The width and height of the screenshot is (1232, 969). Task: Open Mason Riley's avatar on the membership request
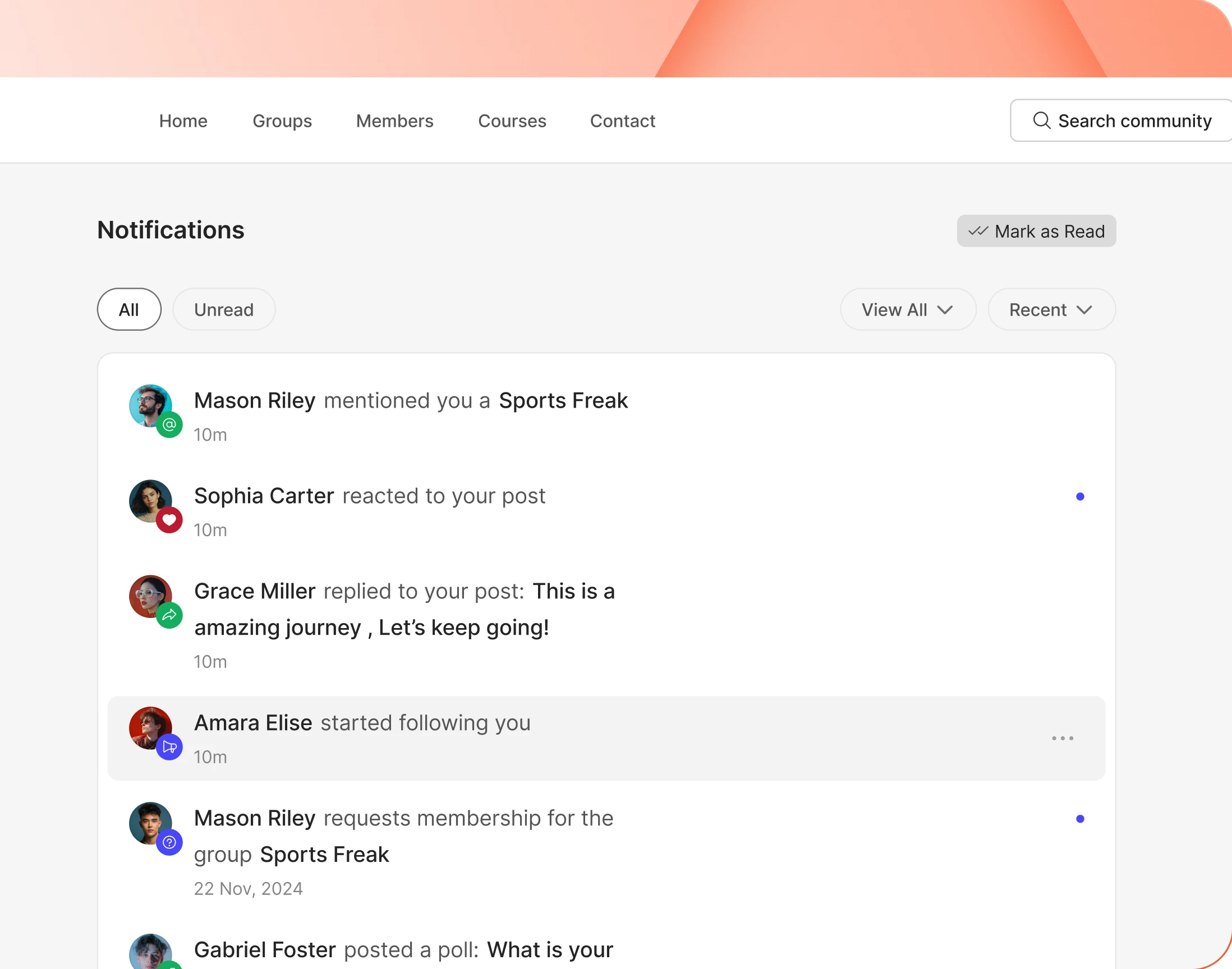pos(150,823)
